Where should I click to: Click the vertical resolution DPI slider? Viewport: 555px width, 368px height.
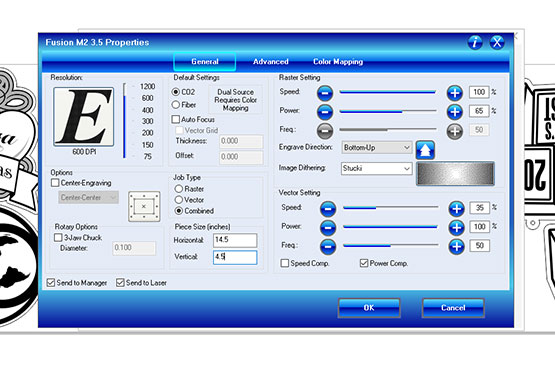[x=125, y=121]
